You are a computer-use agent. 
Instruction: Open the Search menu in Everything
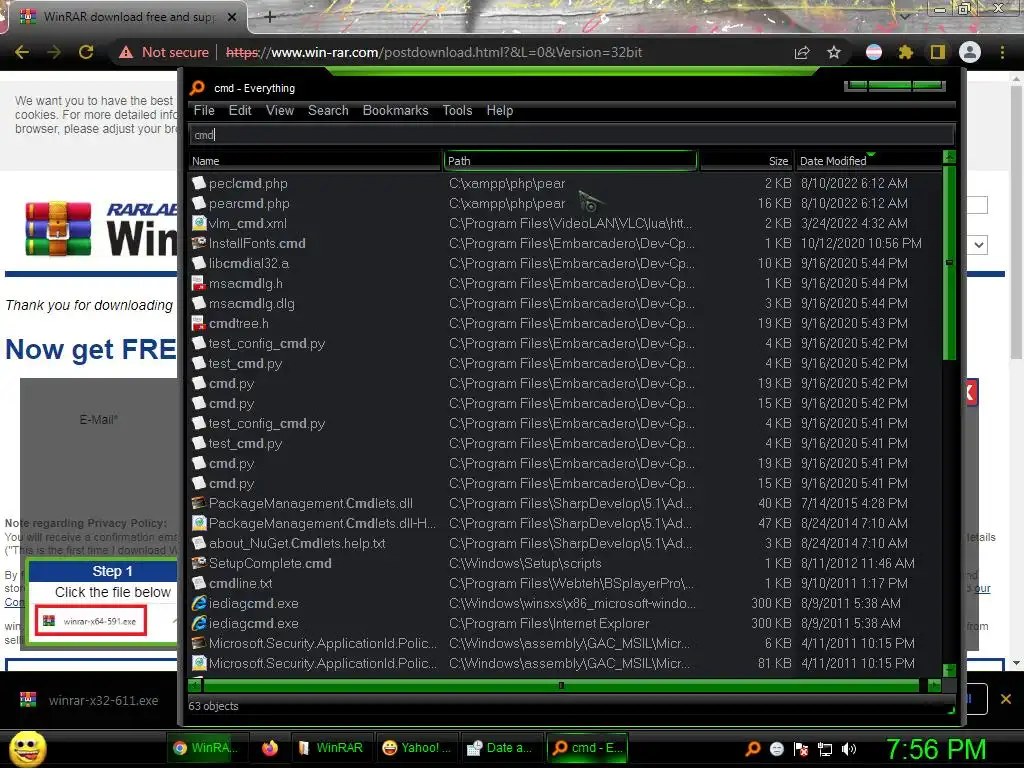point(328,110)
